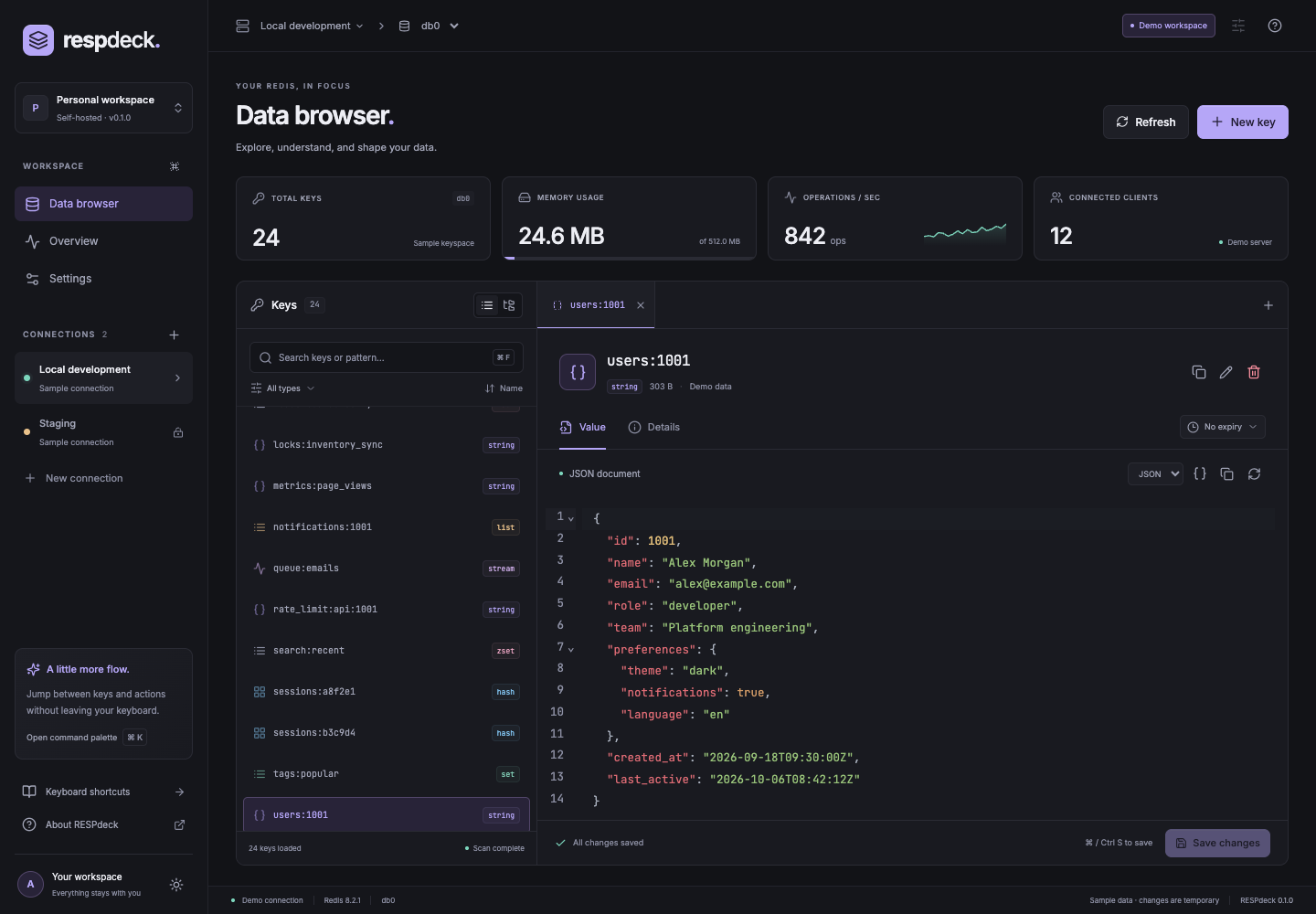Screen dimensions: 1316x914
Task: Add a new connection plus icon
Action: click(175, 335)
